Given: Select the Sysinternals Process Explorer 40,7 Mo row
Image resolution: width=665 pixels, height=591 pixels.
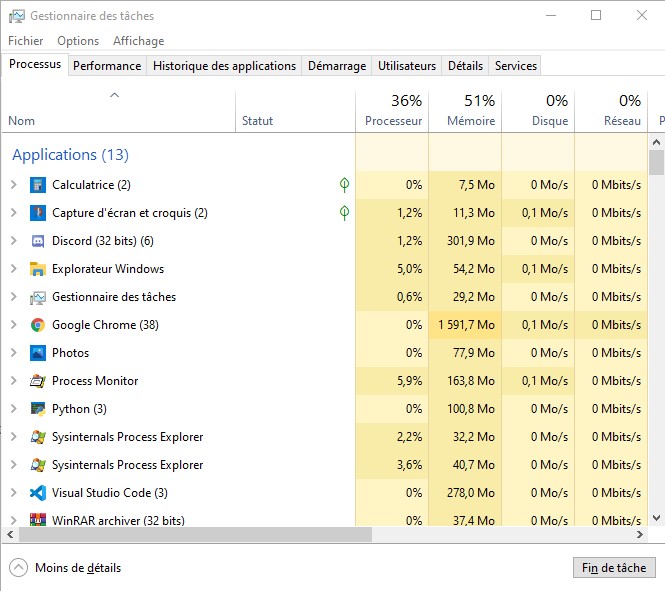Looking at the screenshot, I should [325, 465].
